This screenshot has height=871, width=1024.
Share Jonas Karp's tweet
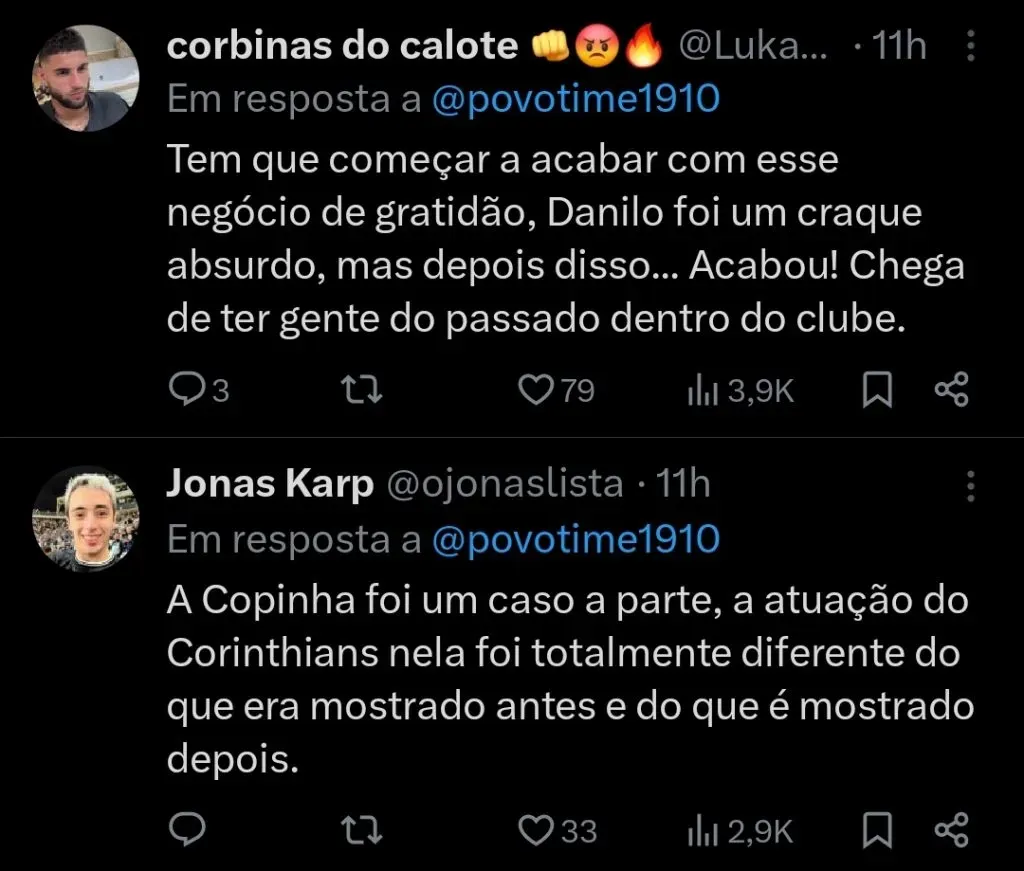click(x=951, y=829)
